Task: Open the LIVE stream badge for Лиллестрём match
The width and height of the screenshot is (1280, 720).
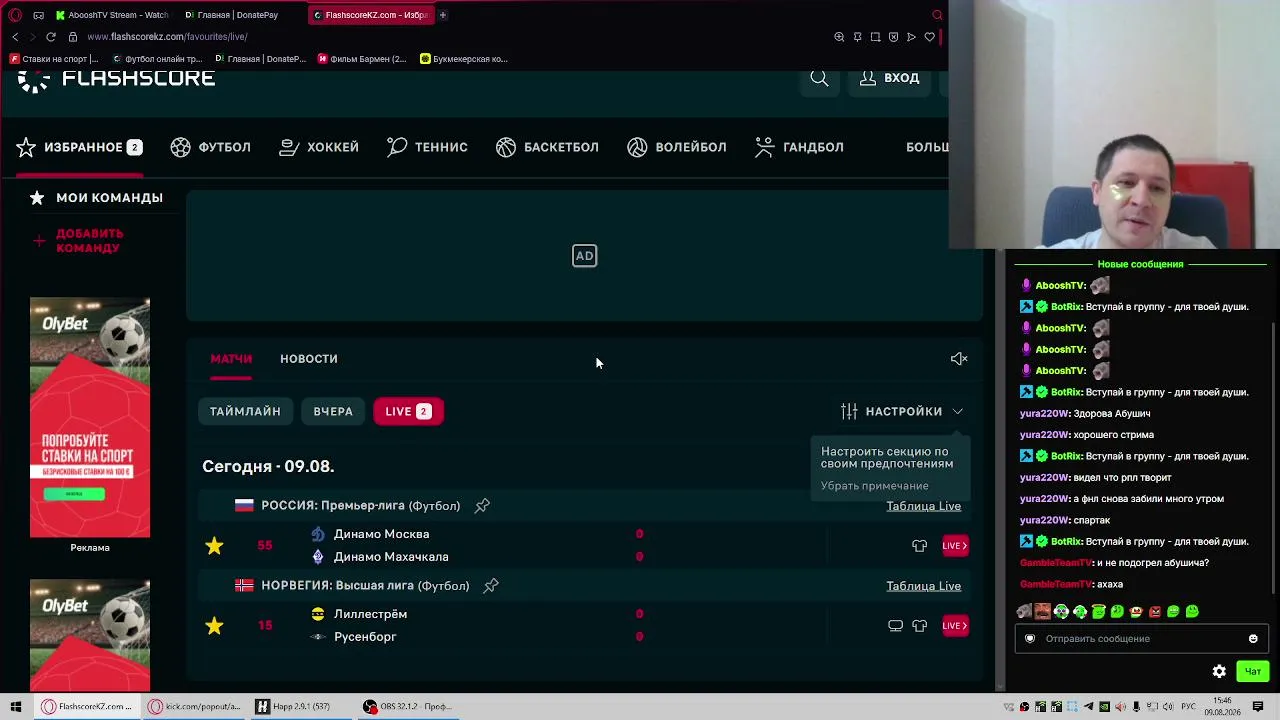Action: point(955,626)
